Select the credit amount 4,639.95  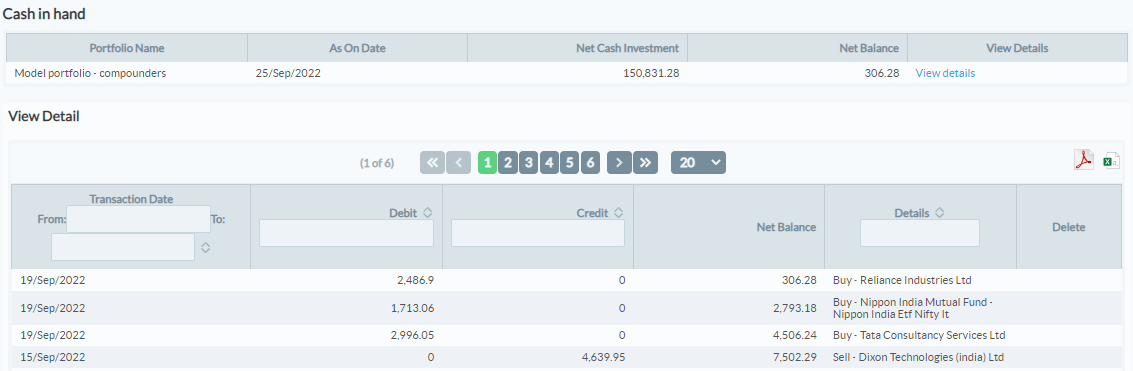click(603, 357)
